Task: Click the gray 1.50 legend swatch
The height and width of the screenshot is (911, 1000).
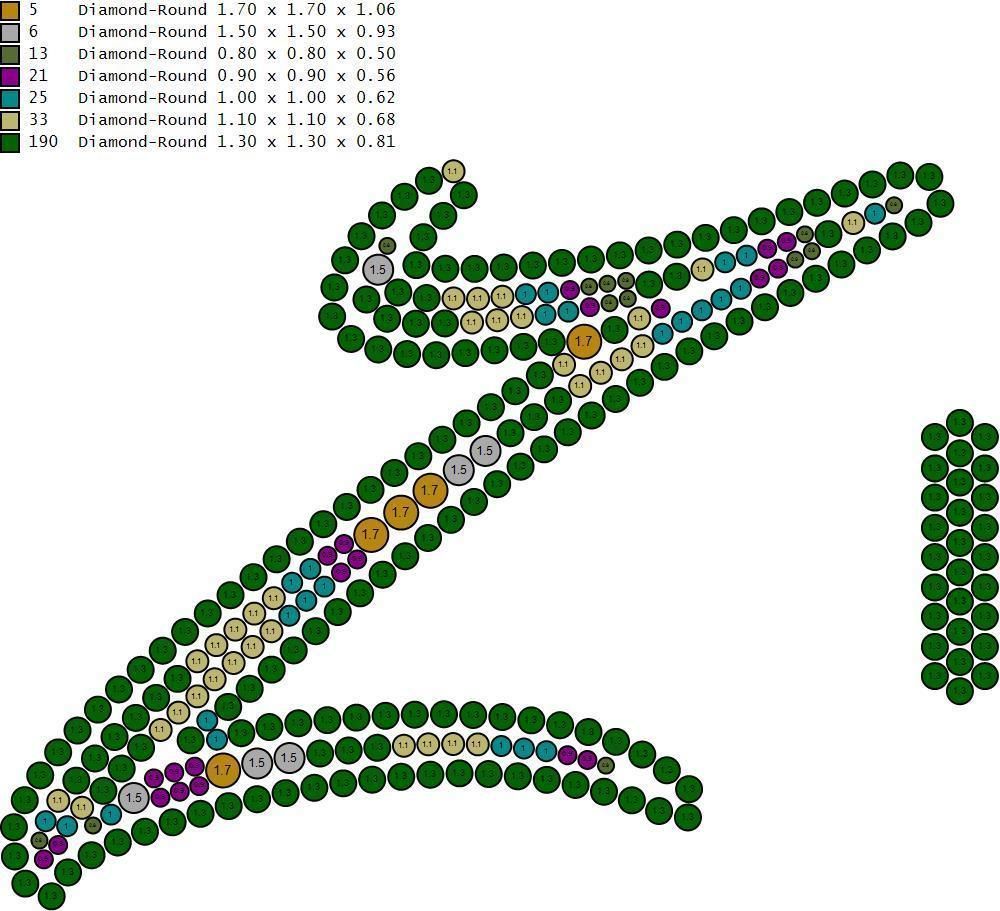Action: [10, 32]
